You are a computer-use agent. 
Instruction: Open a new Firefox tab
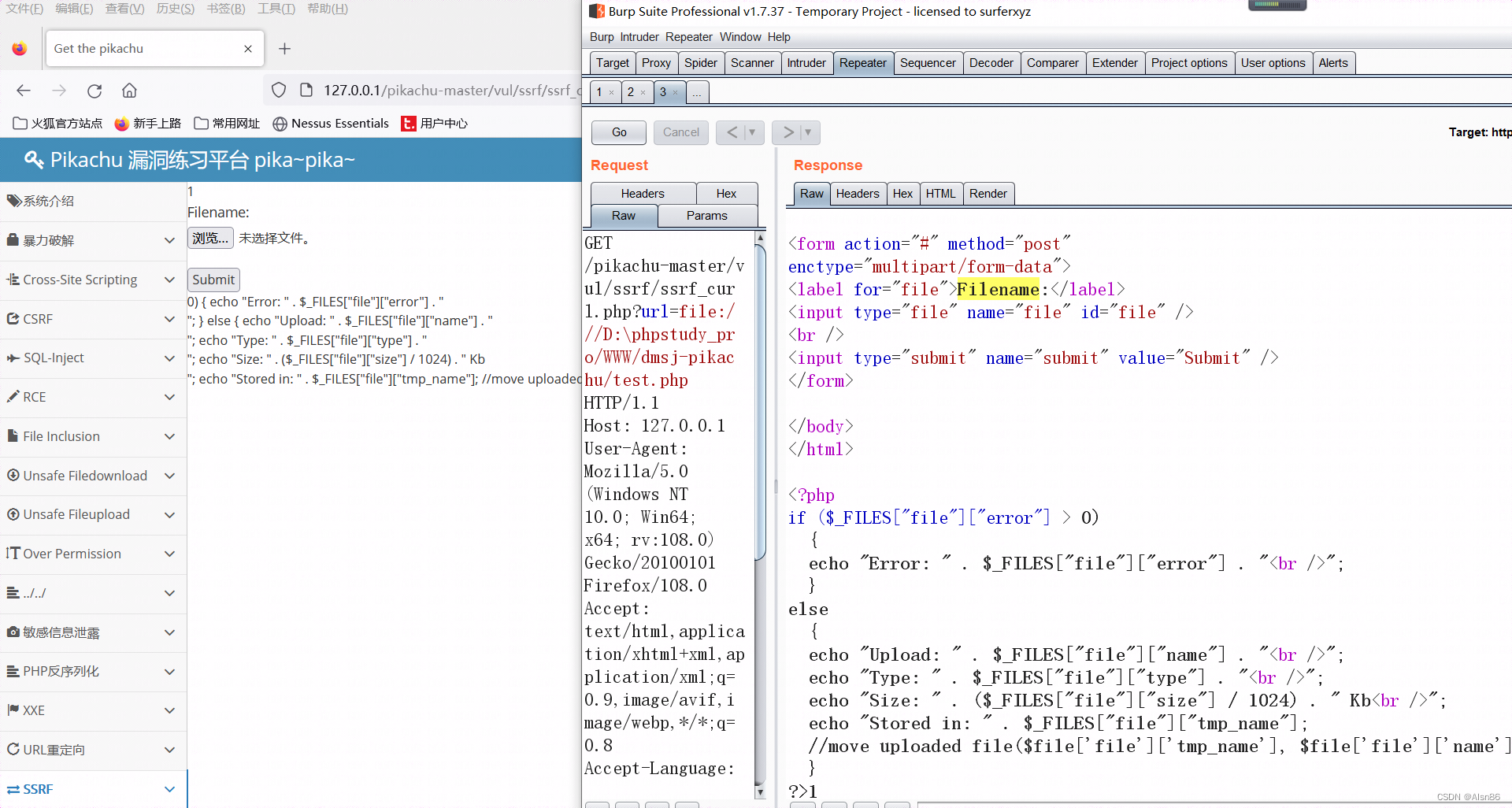tap(284, 49)
